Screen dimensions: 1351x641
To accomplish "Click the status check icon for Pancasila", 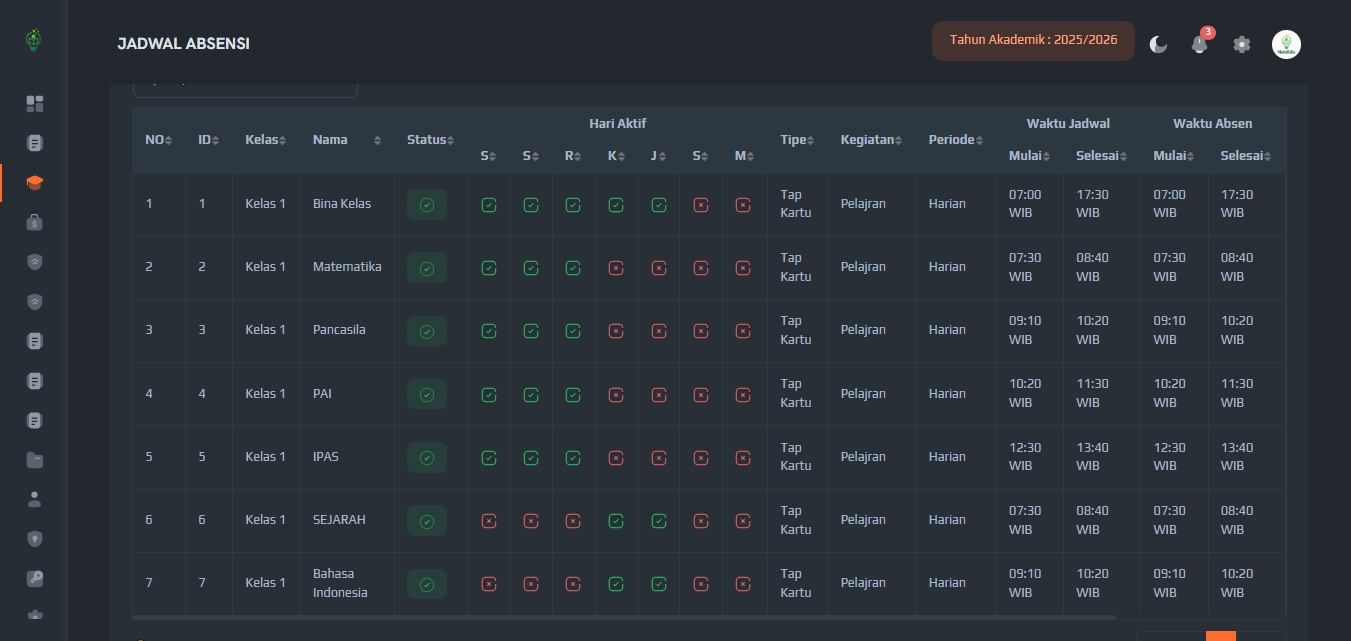I will pos(427,331).
